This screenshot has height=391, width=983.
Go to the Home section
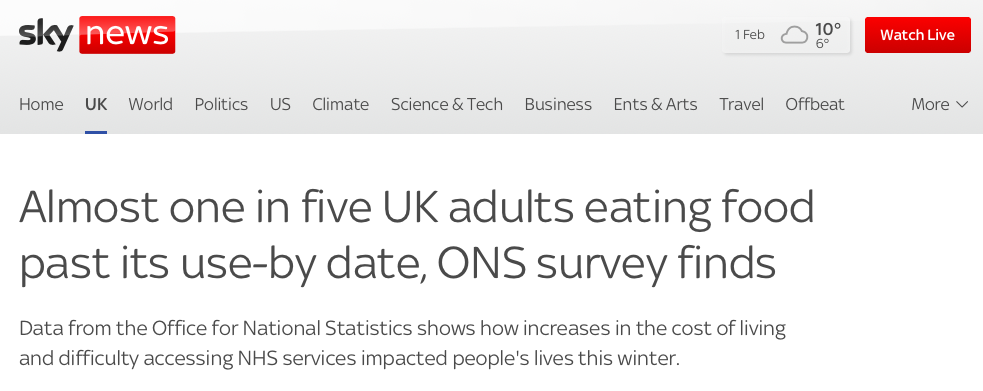click(41, 104)
